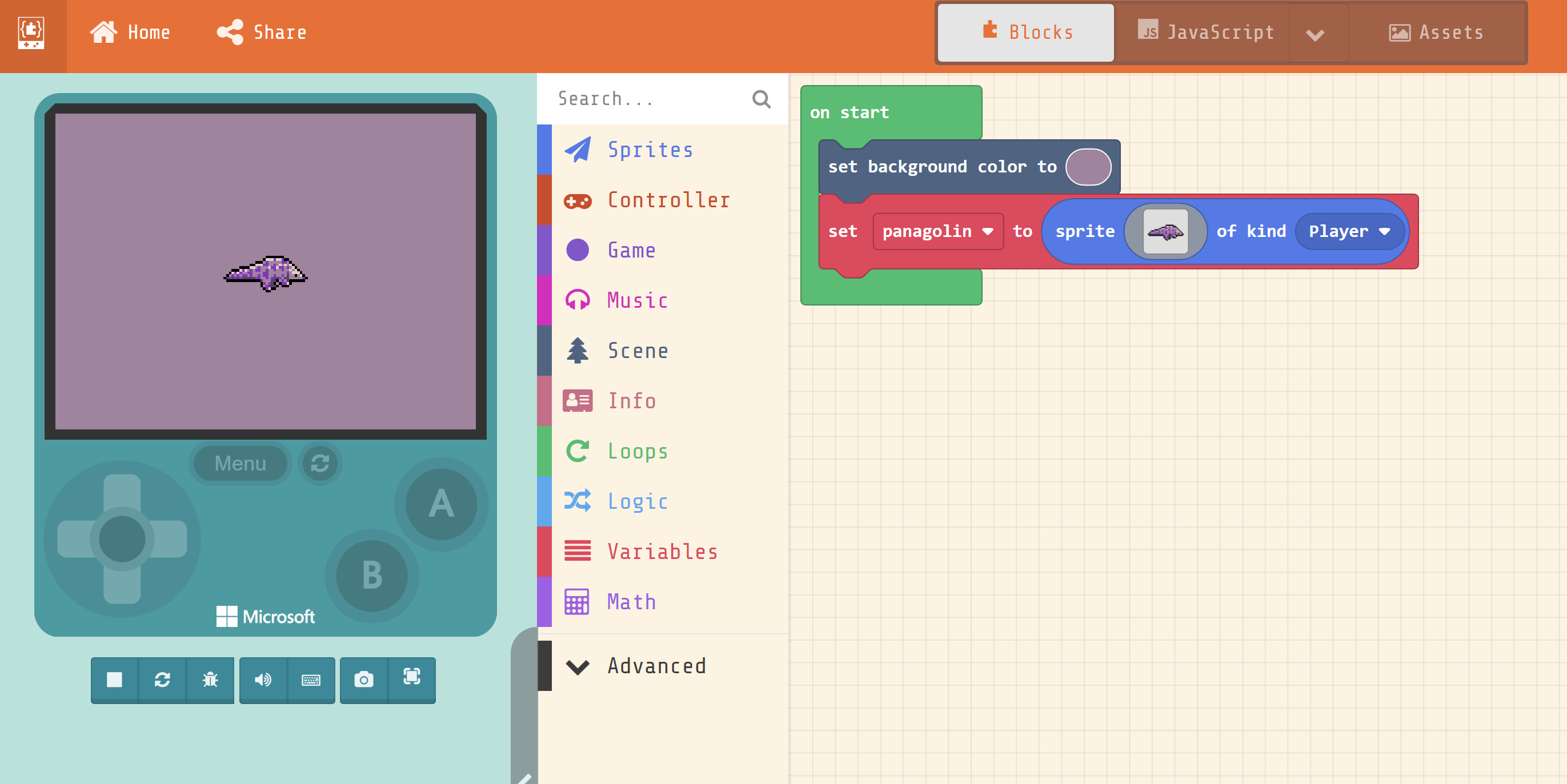Open the sprite image editor thumbnail
1567x784 pixels.
pyautogui.click(x=1165, y=231)
